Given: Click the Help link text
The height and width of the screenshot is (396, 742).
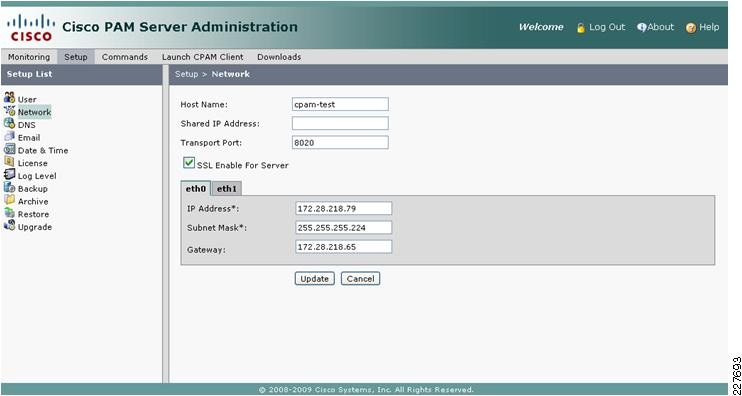Looking at the screenshot, I should click(709, 27).
